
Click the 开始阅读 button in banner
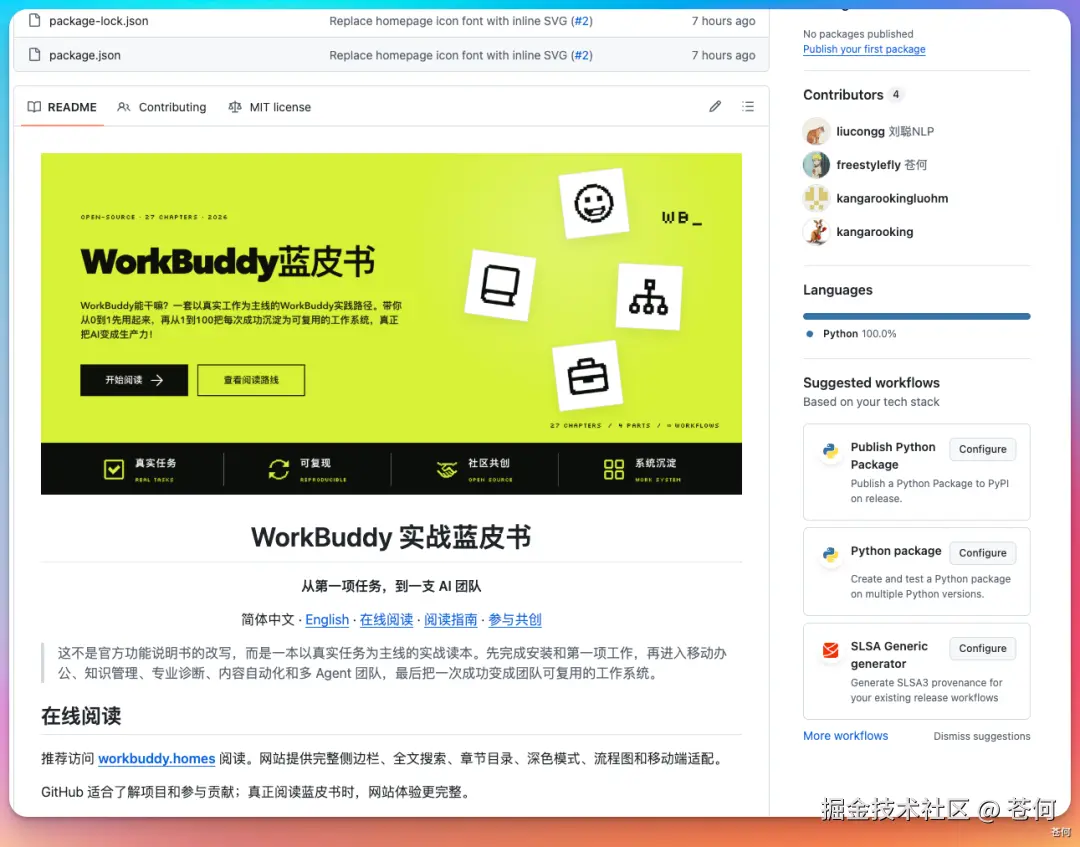(134, 380)
